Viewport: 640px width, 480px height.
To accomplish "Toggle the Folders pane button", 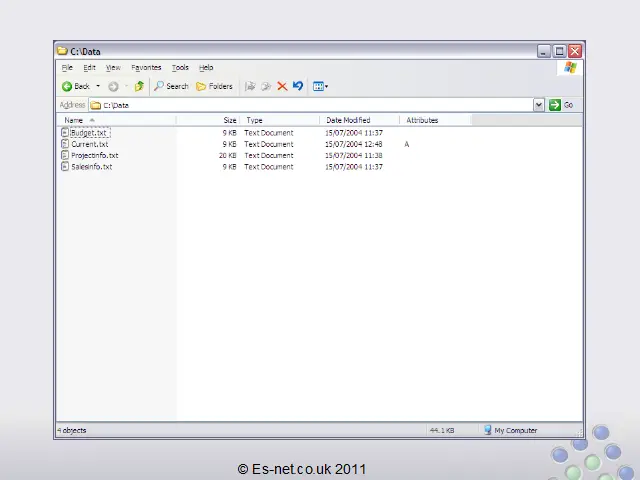I will click(214, 87).
